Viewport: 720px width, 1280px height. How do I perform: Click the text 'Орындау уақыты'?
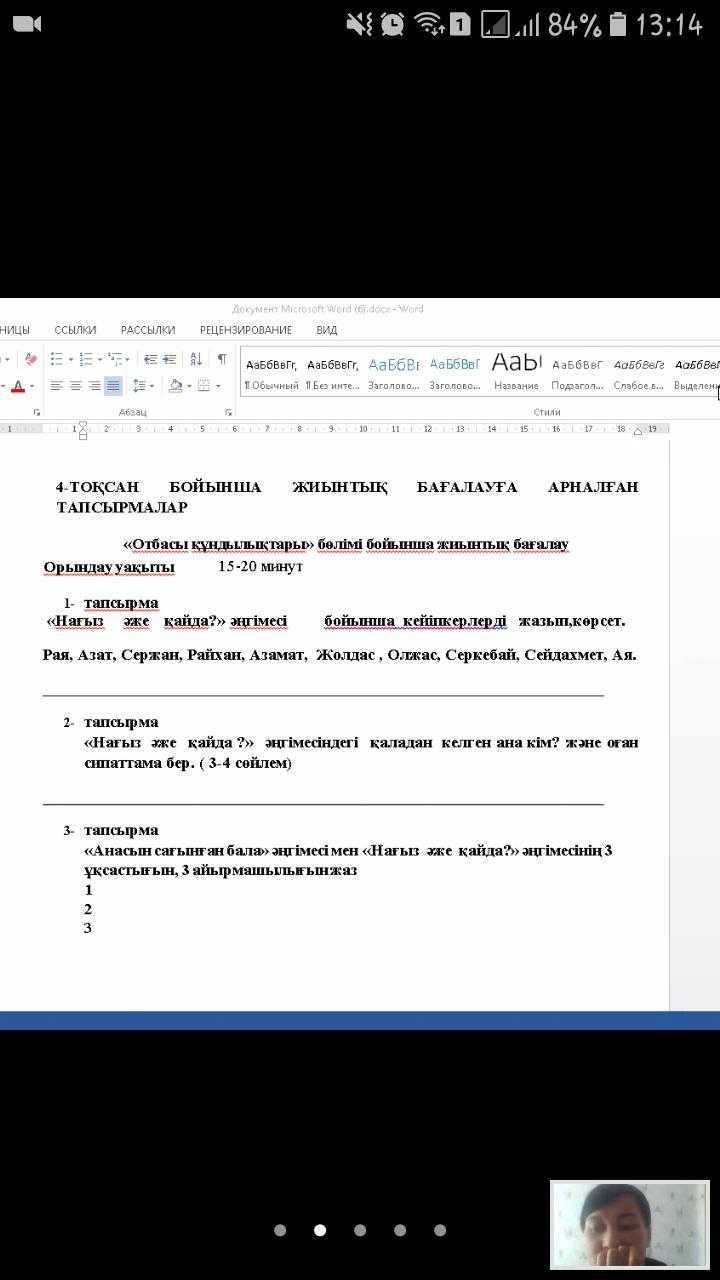pyautogui.click(x=109, y=567)
